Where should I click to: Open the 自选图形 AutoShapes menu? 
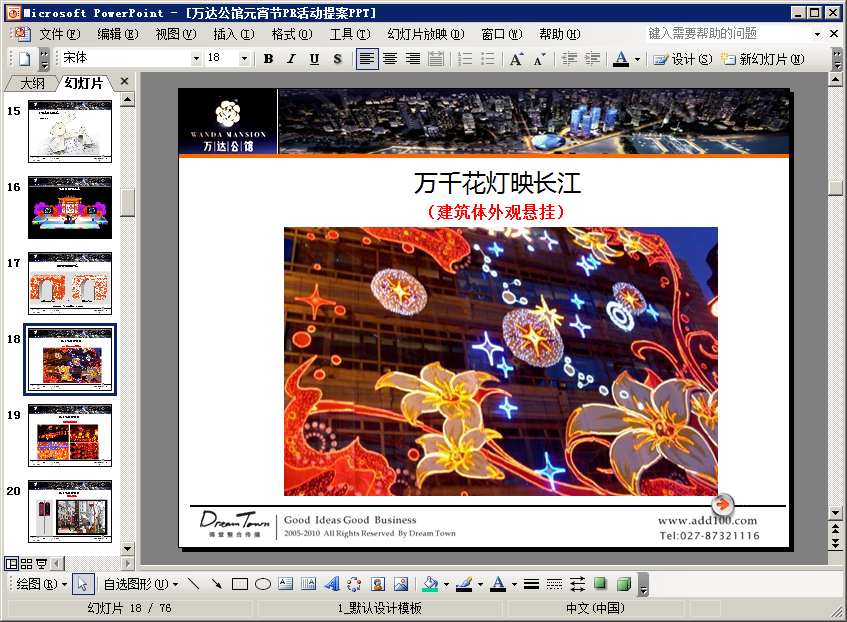tap(140, 584)
